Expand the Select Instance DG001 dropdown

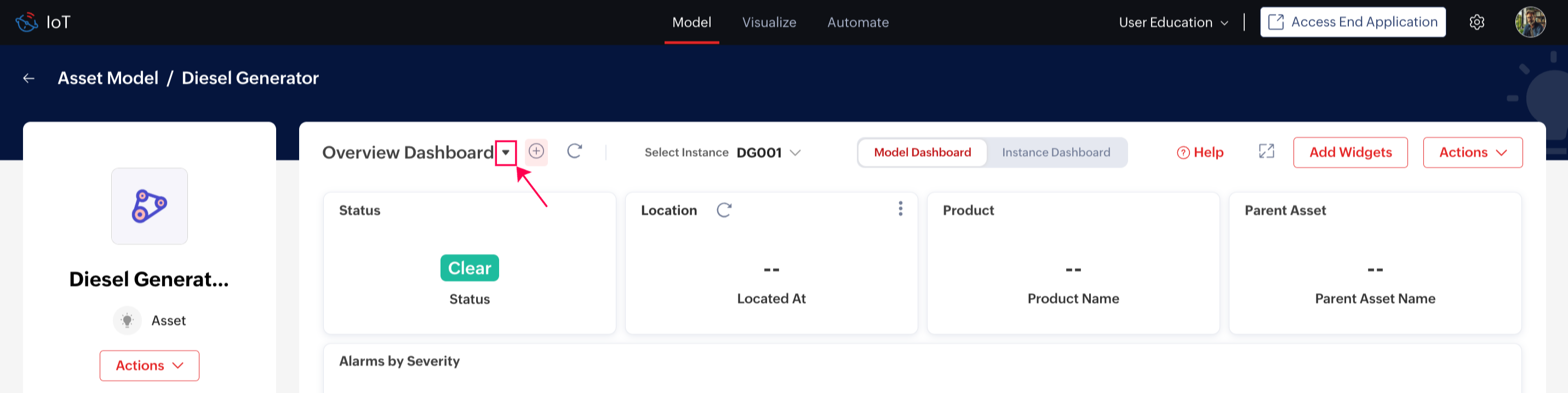click(794, 152)
